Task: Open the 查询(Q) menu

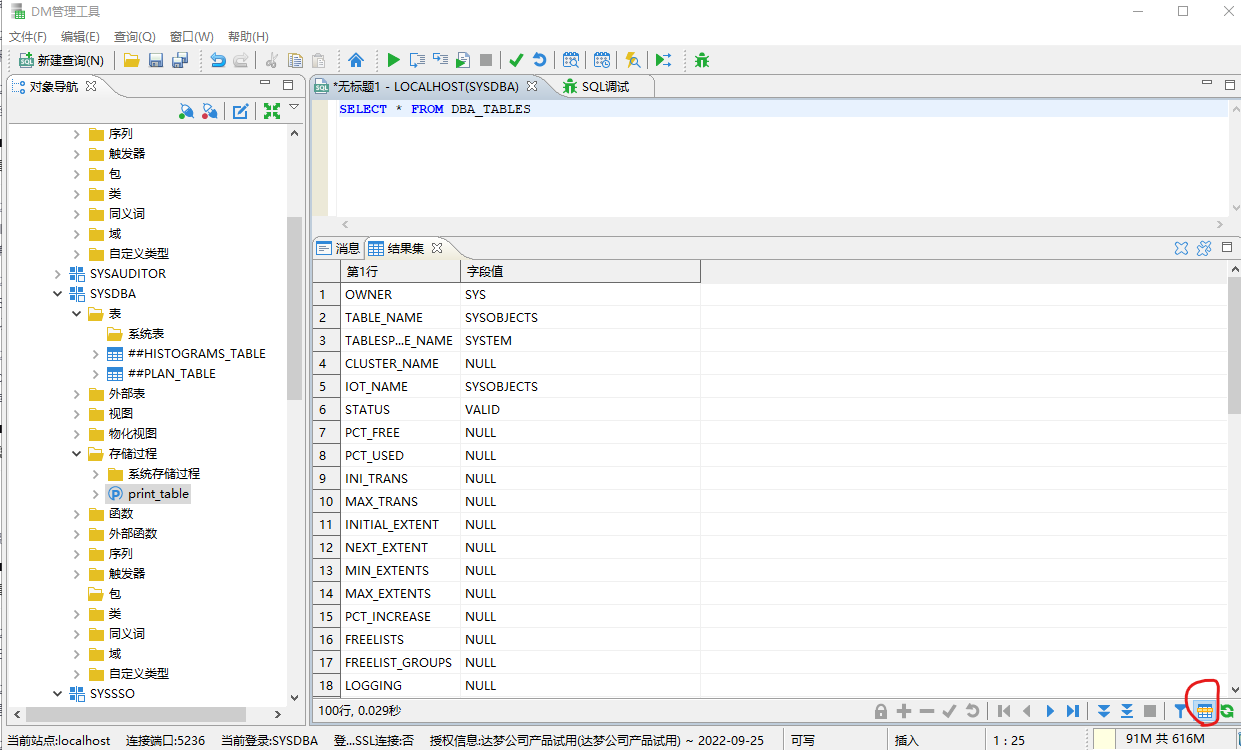Action: coord(135,37)
